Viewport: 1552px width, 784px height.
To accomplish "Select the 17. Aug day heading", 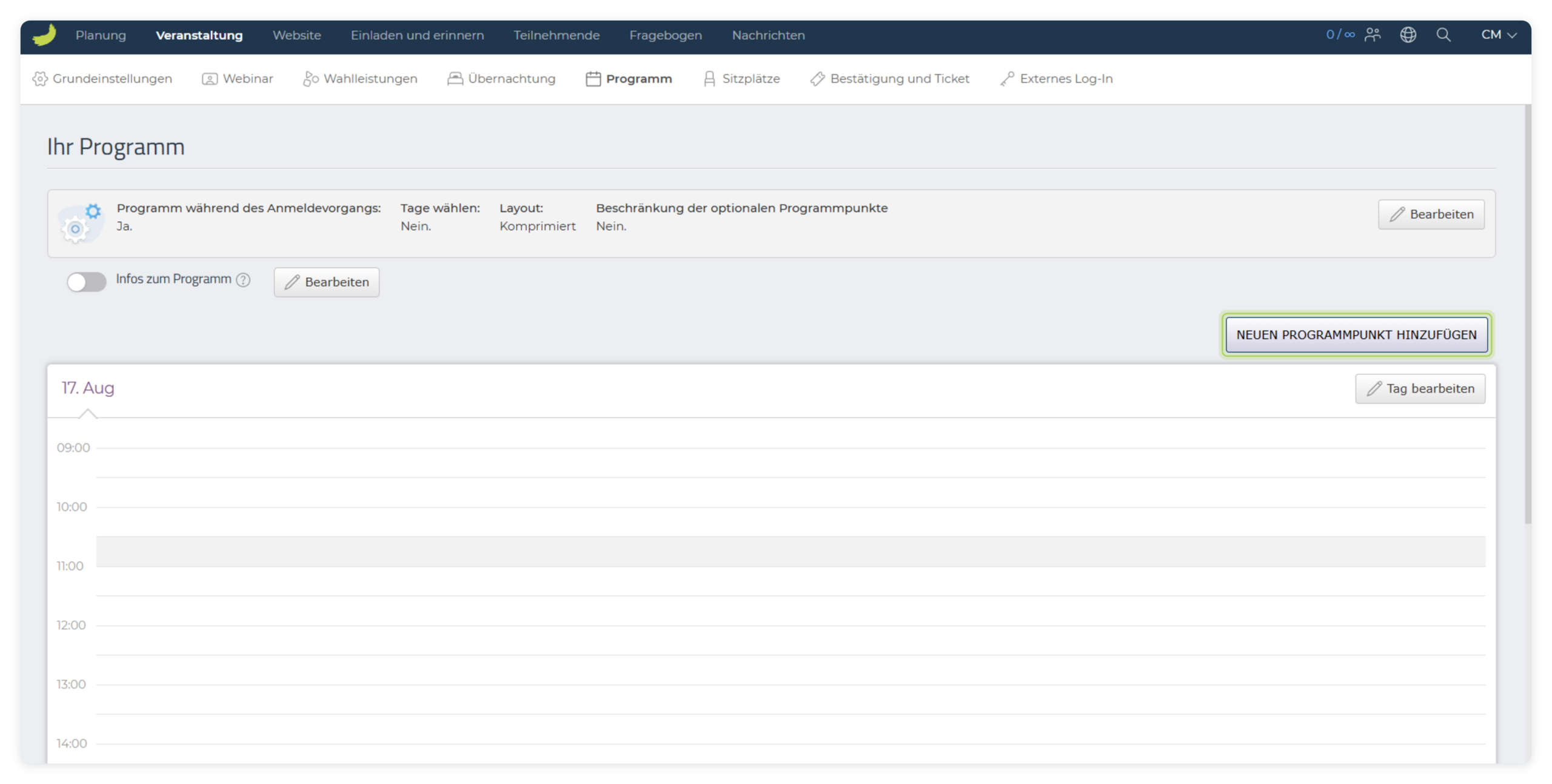I will pyautogui.click(x=88, y=388).
